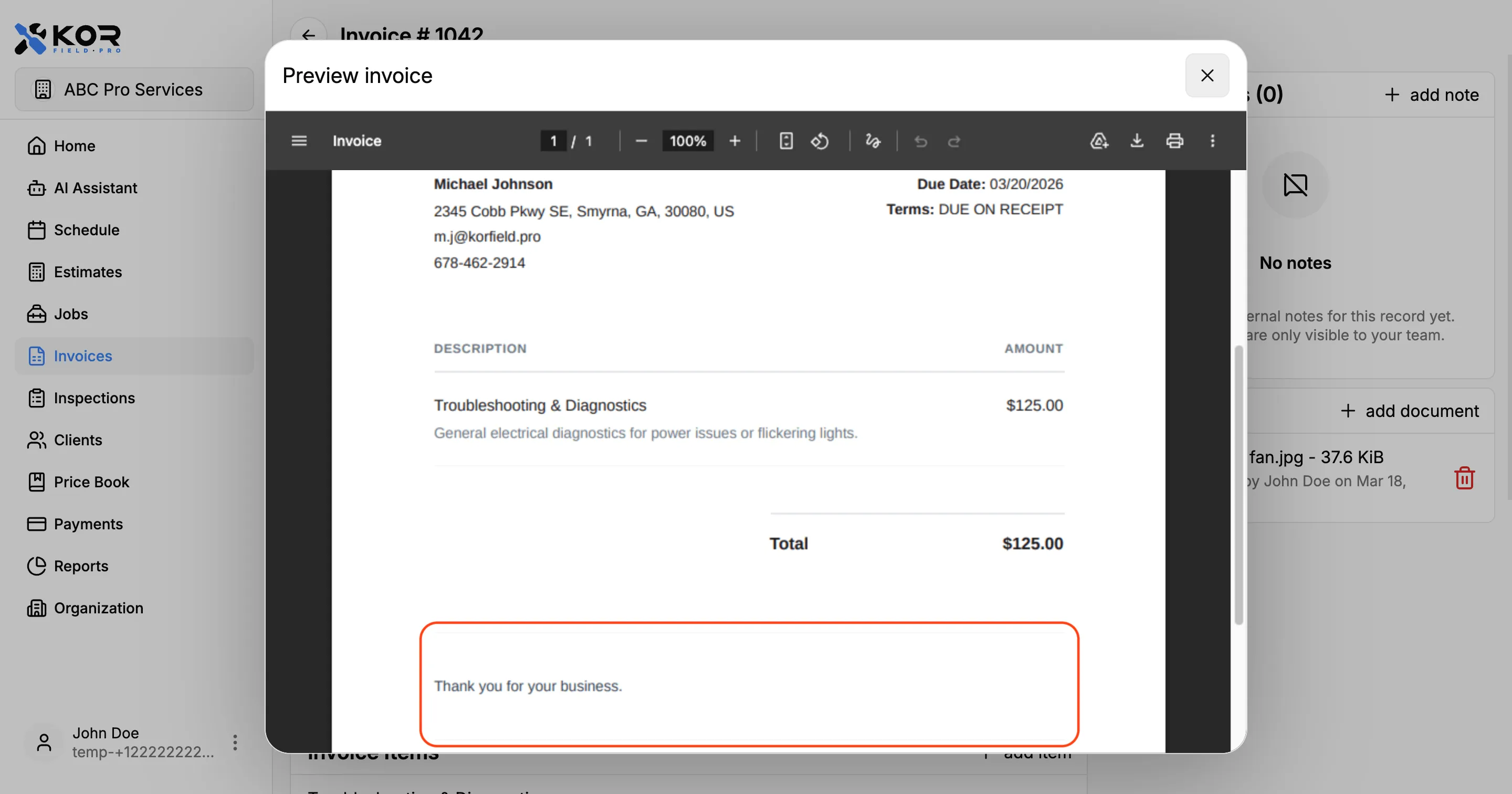1512x794 pixels.
Task: Click add note for this record
Action: (1432, 94)
